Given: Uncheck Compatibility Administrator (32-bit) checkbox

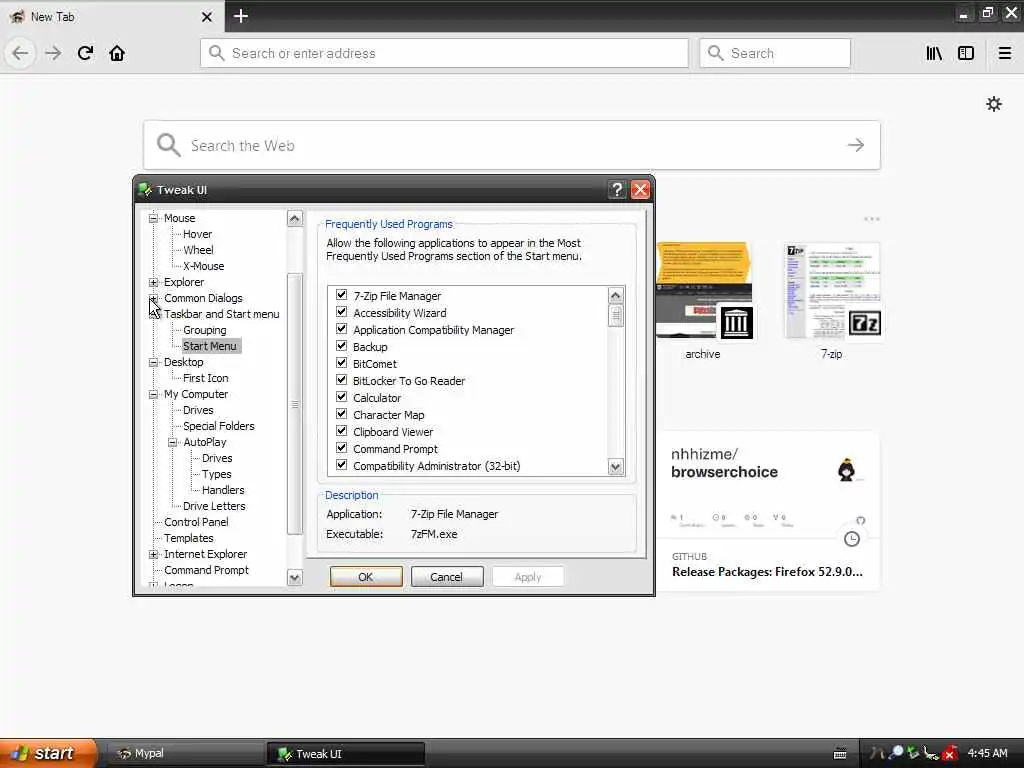Looking at the screenshot, I should pos(342,465).
